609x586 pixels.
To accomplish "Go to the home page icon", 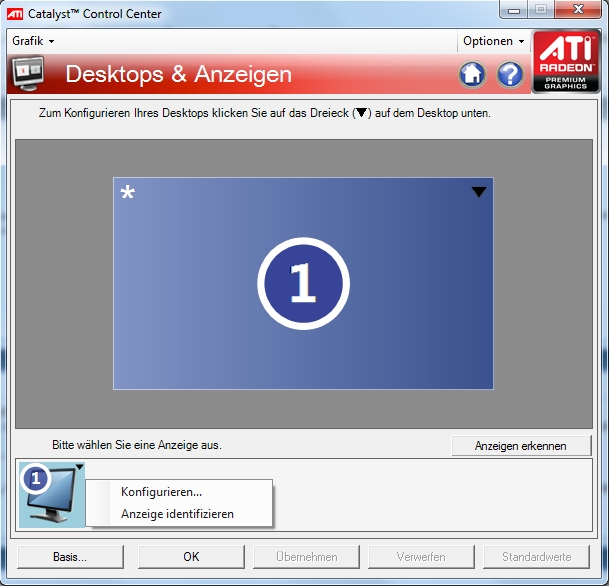I will [x=472, y=74].
